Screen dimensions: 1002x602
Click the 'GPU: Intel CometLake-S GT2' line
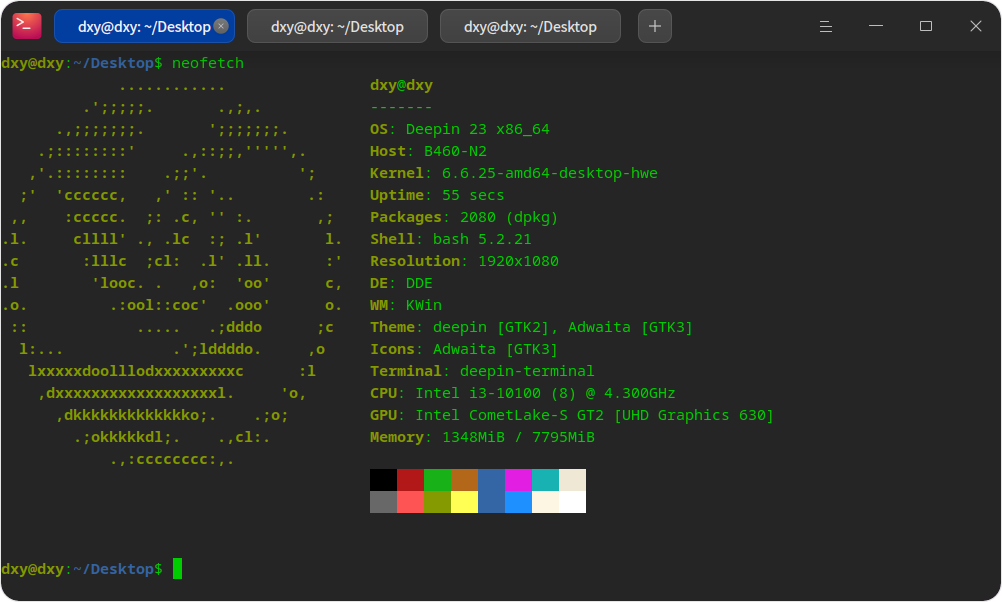coord(572,415)
